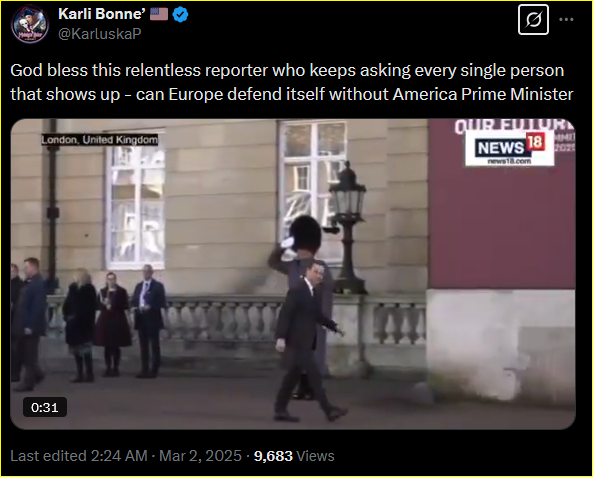Screen dimensions: 593x477
Task: Click the Grok explain-post icon
Action: tap(533, 19)
